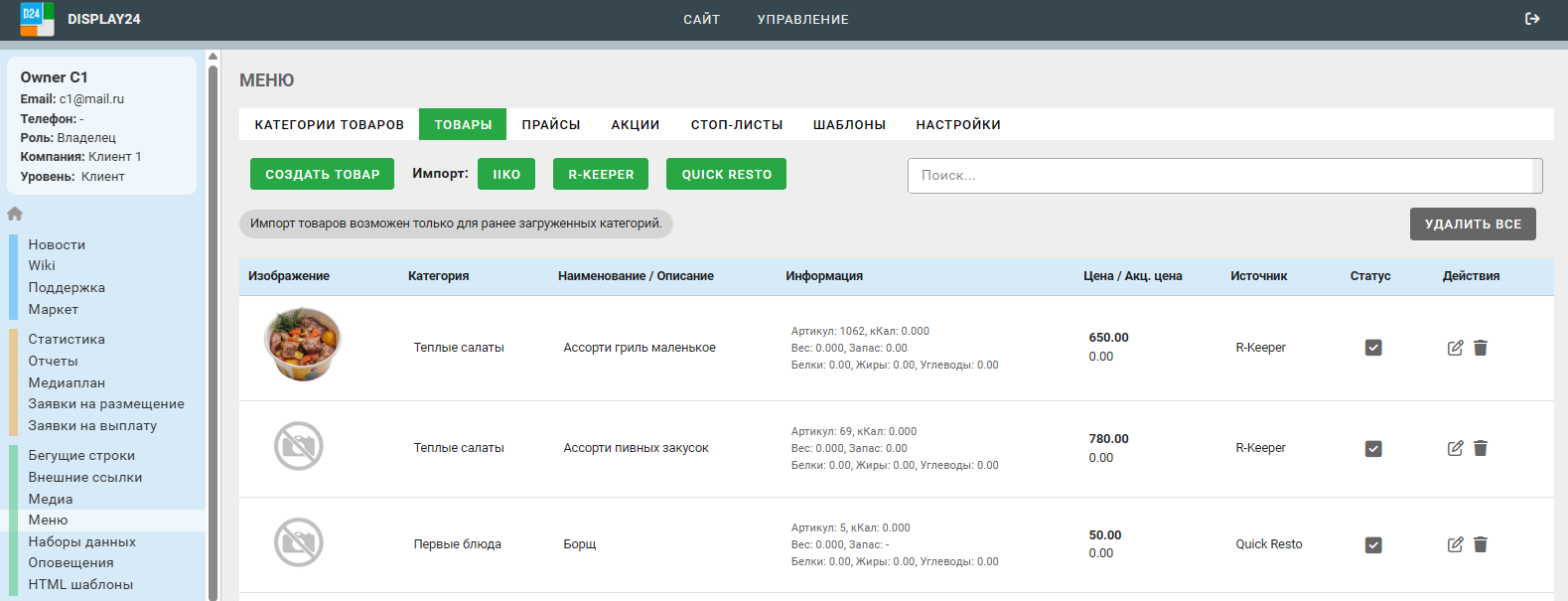
Task: Click the product search field
Action: (1219, 176)
